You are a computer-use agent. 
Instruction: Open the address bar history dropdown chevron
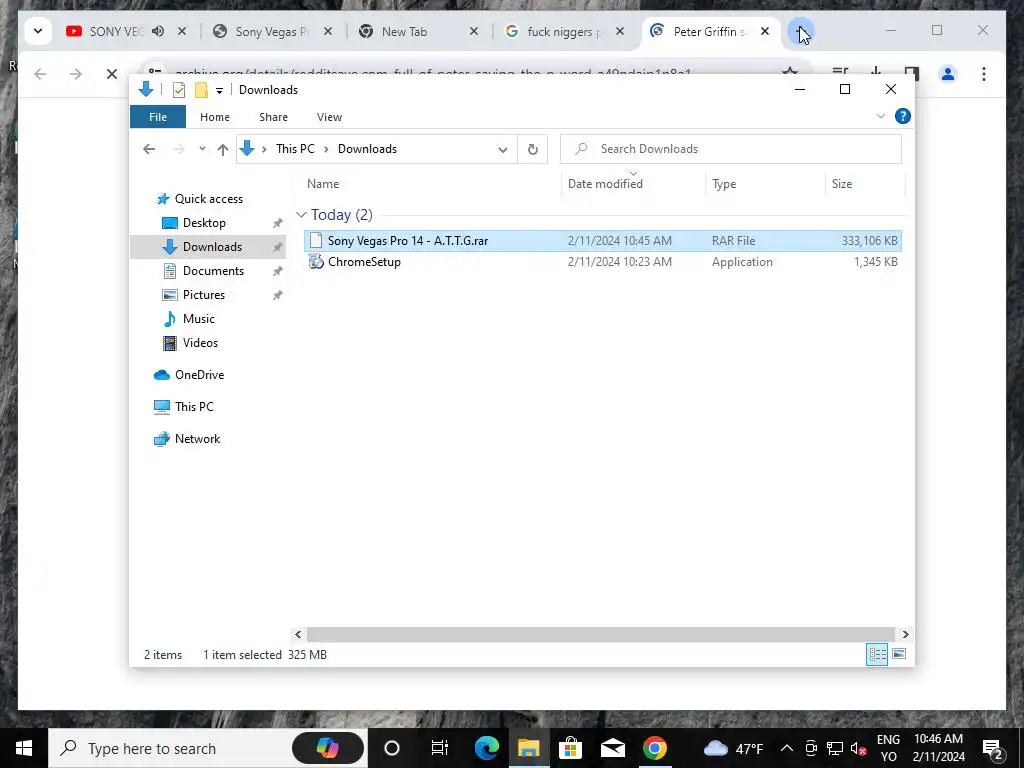503,150
